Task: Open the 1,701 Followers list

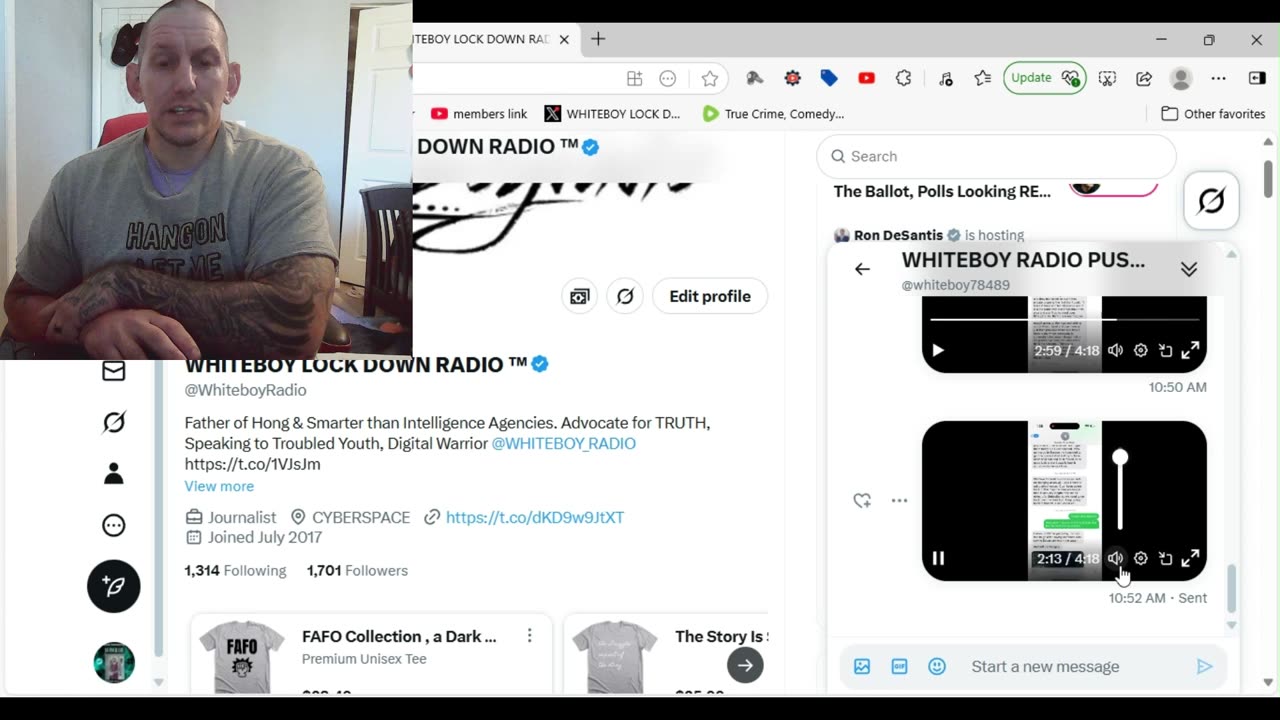Action: pyautogui.click(x=357, y=570)
